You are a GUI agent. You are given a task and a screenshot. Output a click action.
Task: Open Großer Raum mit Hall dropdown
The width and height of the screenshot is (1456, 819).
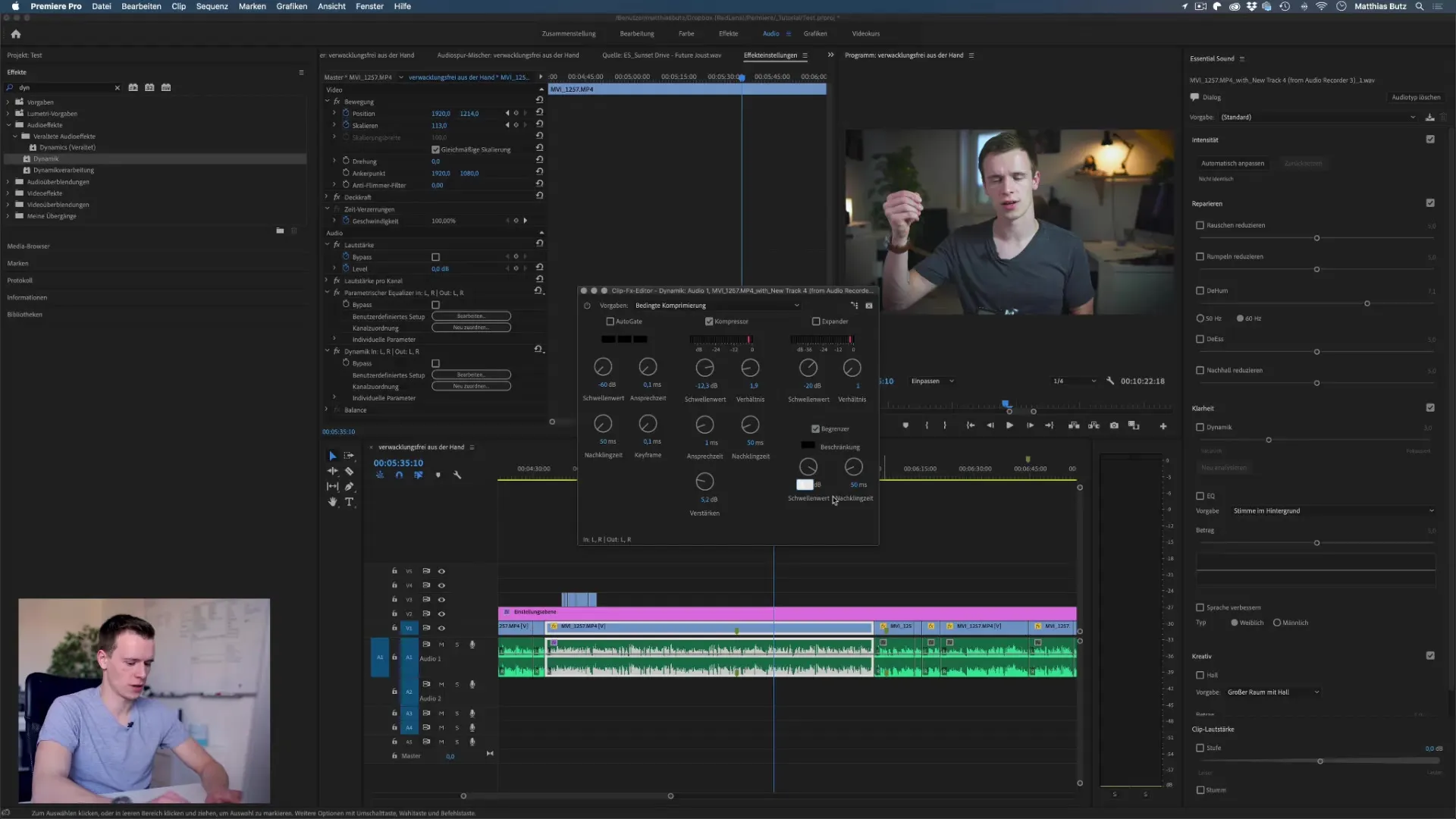[1273, 692]
